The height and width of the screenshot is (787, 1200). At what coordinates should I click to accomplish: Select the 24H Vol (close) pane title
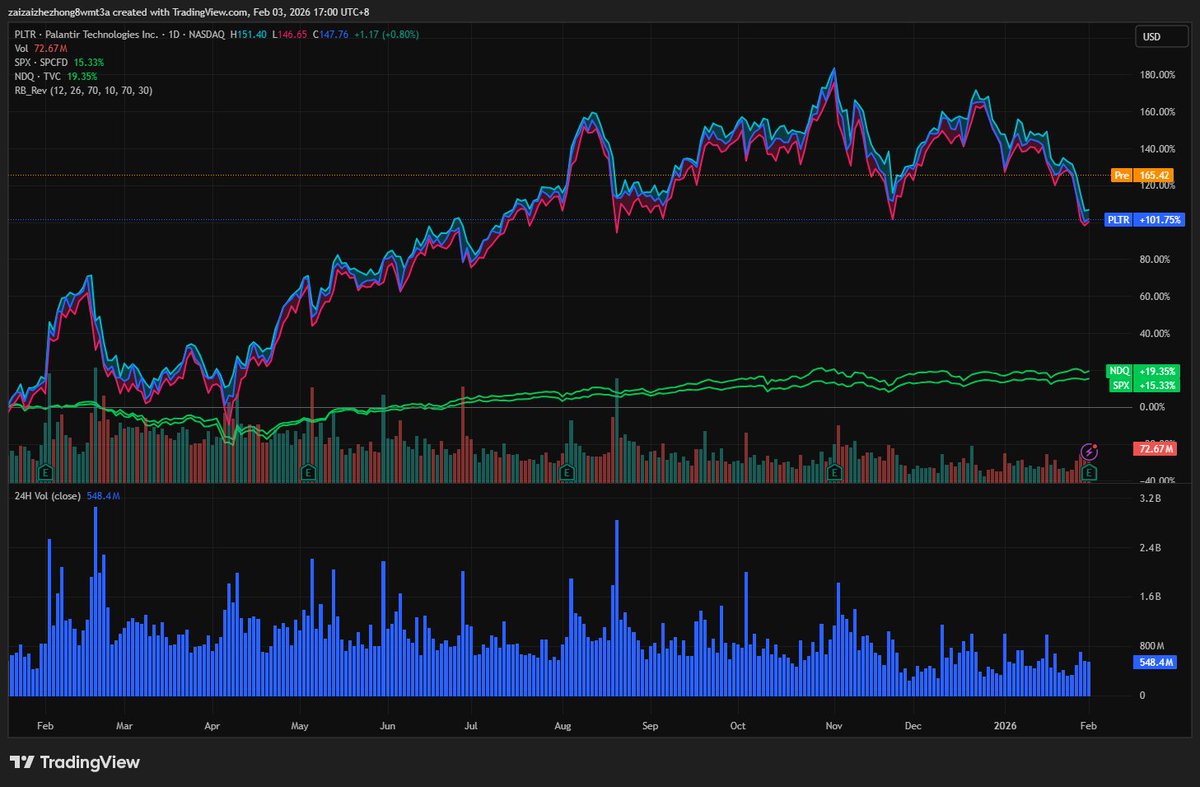pos(46,494)
